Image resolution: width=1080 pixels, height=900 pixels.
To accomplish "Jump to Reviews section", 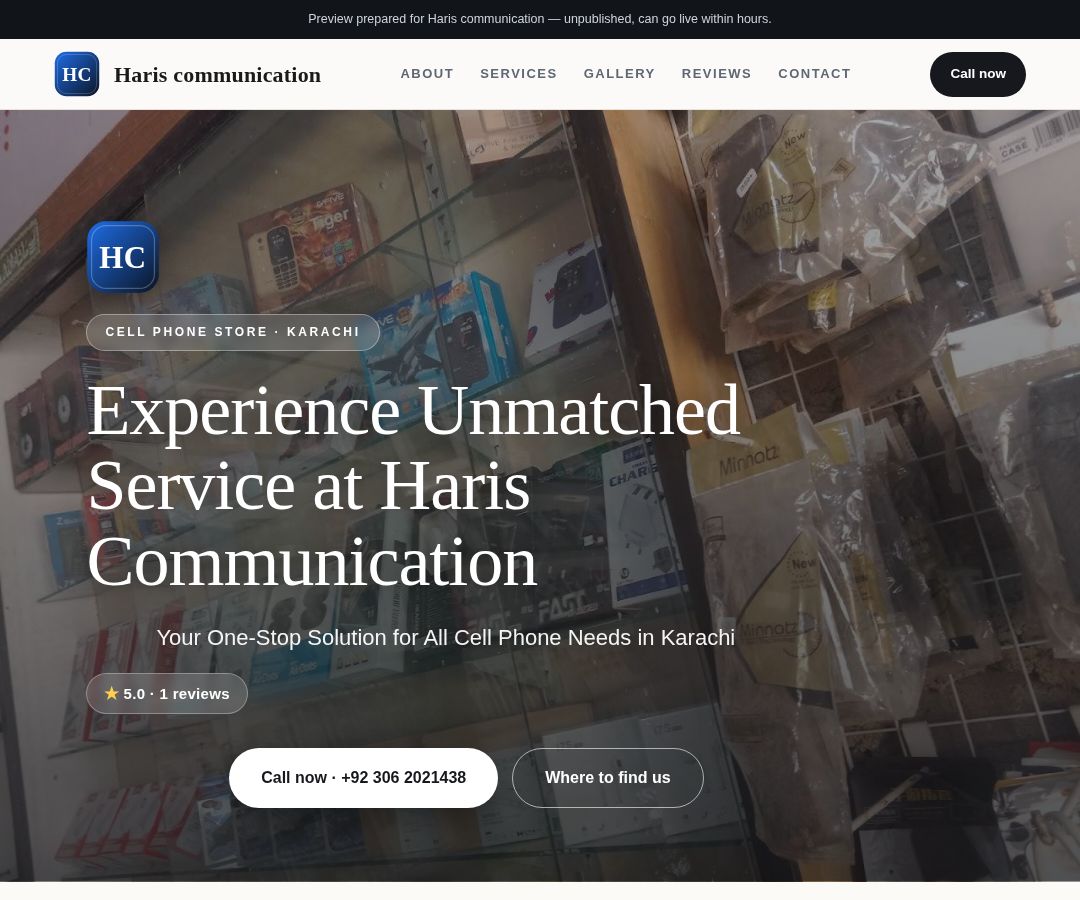I will (716, 74).
